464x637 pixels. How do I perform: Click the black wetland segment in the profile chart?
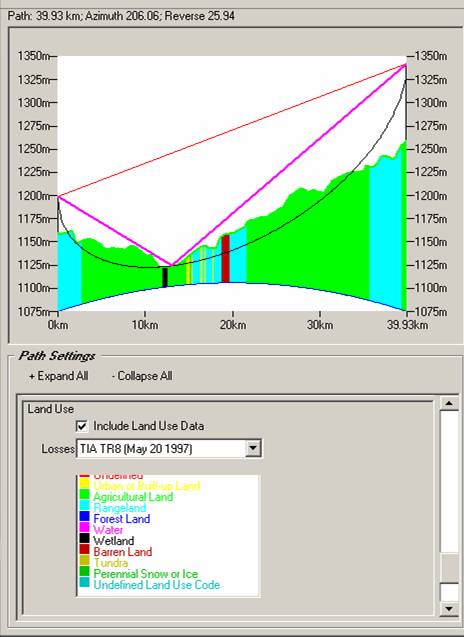point(165,277)
